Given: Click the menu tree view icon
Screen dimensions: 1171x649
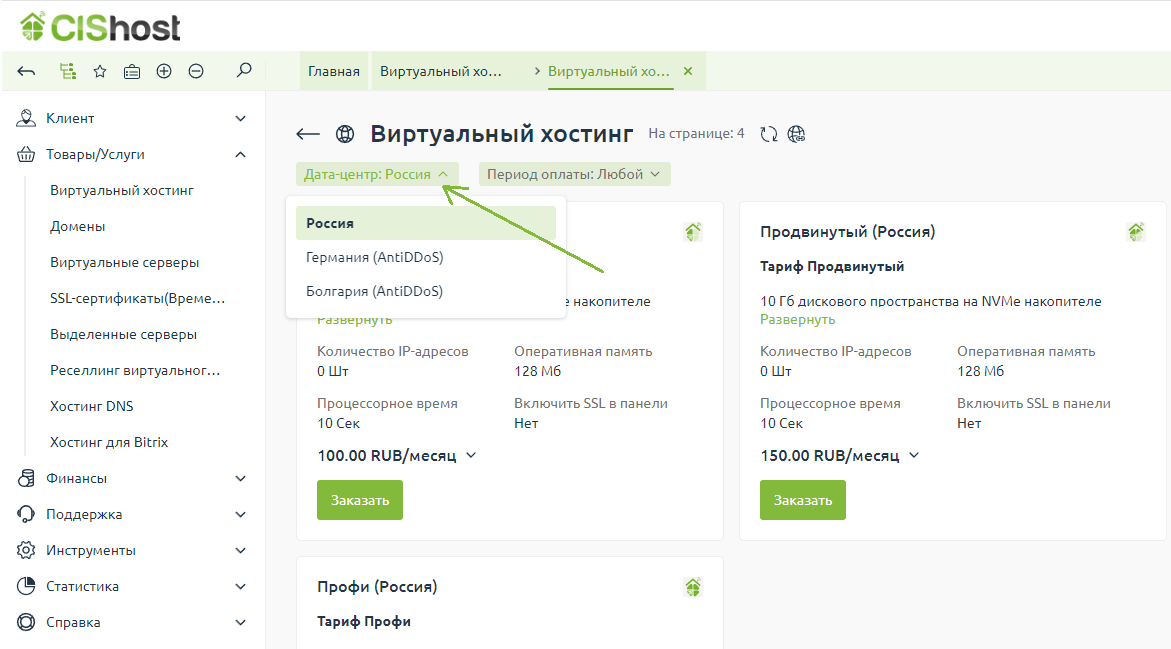Looking at the screenshot, I should click(x=68, y=71).
